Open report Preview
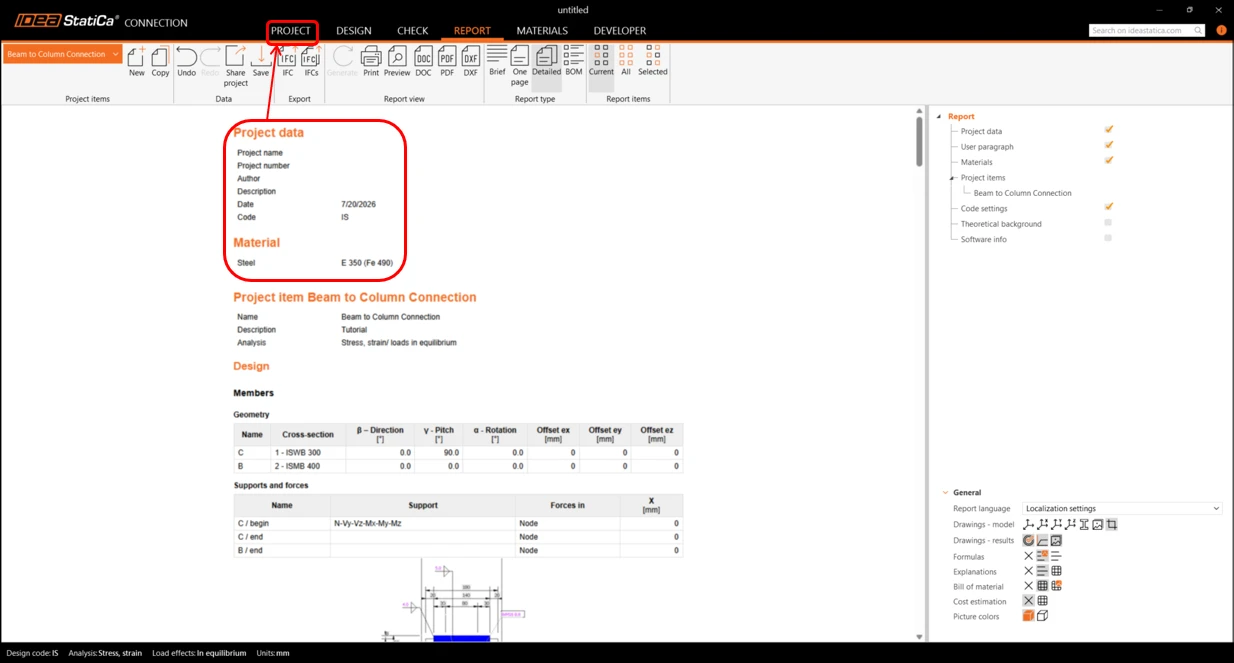The image size is (1234, 663). click(x=397, y=60)
